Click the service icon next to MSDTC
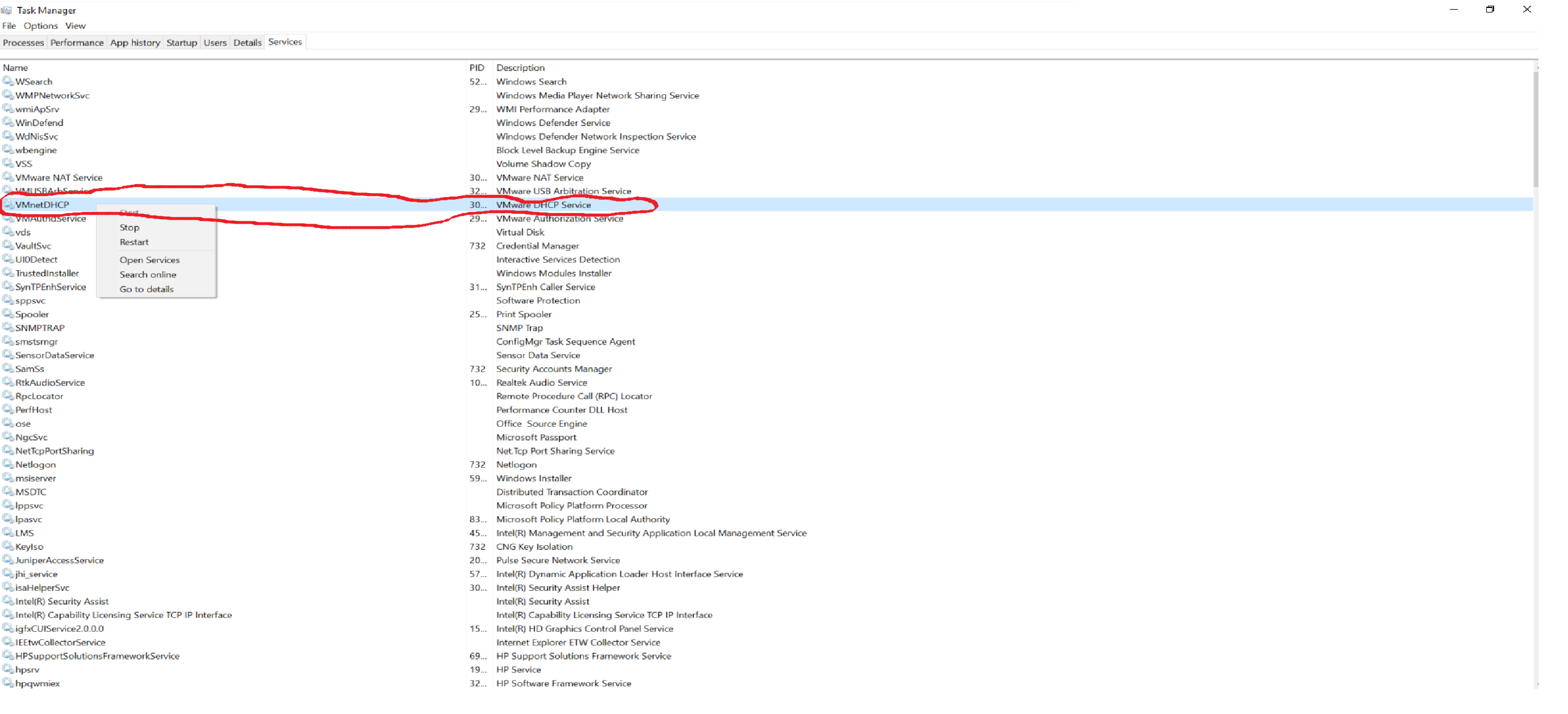The height and width of the screenshot is (714, 1568). tap(8, 492)
